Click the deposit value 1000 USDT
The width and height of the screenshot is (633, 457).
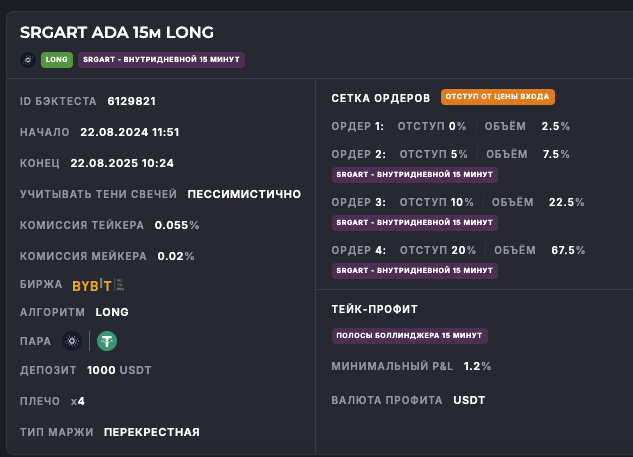coord(119,370)
